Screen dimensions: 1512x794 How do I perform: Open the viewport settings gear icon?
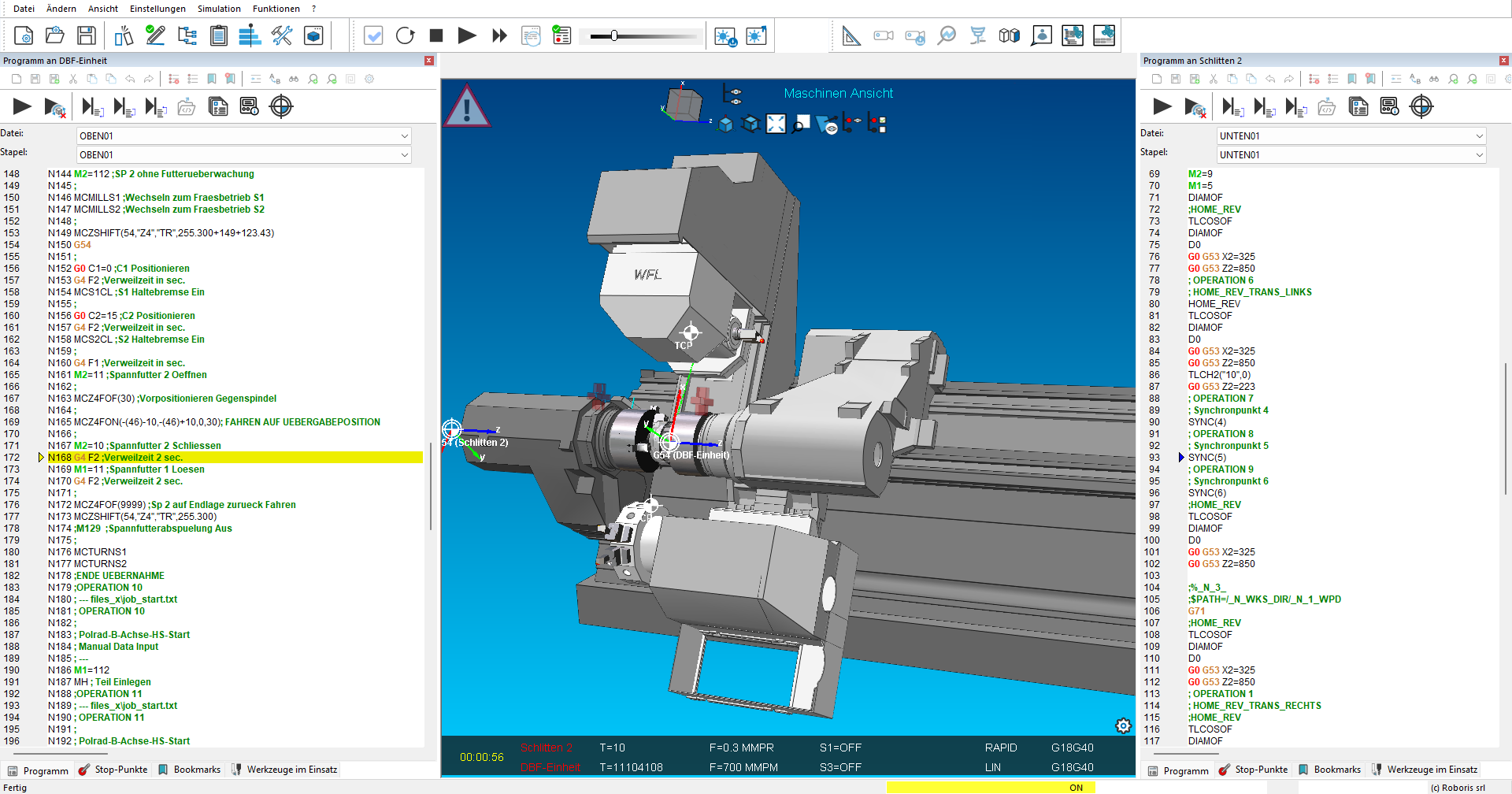click(1123, 725)
